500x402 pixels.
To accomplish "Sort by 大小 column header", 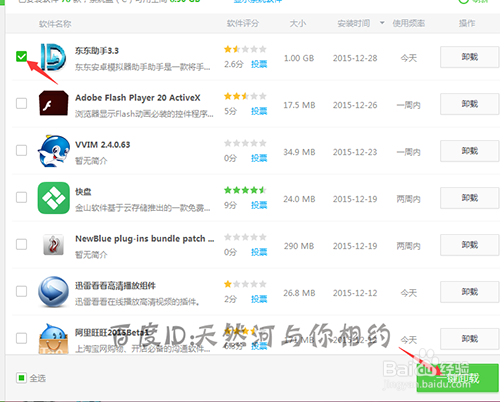I will pyautogui.click(x=298, y=23).
